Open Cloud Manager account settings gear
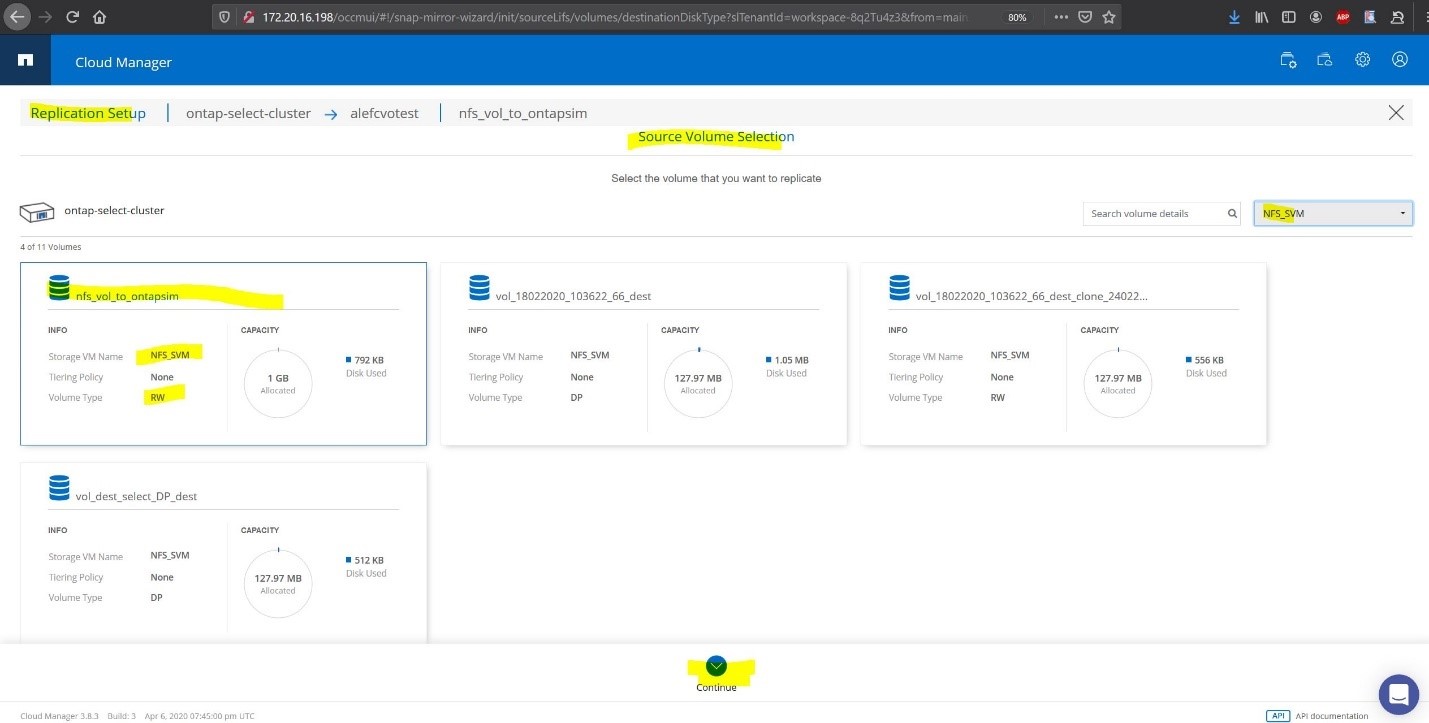Screen dimensions: 1429x723 click(1362, 60)
